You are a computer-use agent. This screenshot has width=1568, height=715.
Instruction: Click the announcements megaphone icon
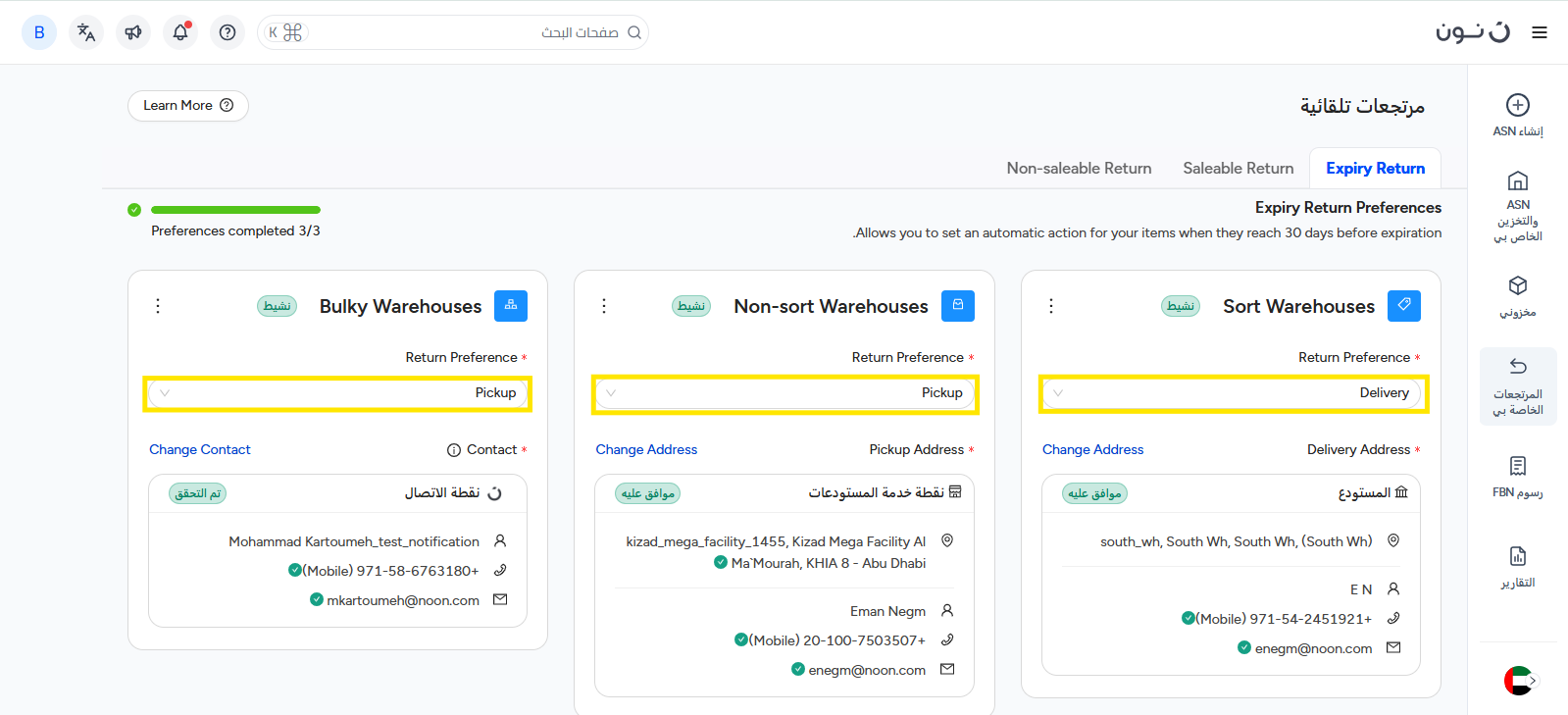[133, 32]
